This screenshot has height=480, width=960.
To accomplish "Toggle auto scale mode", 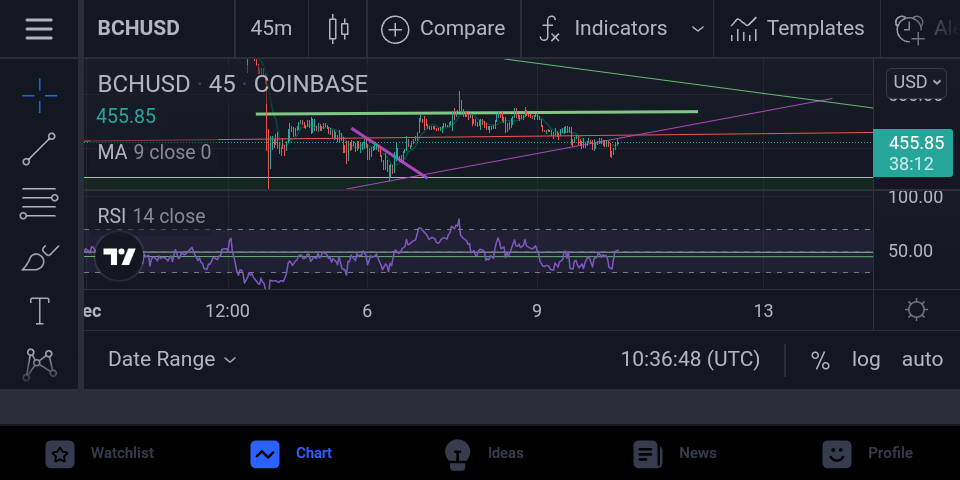I will pyautogui.click(x=922, y=359).
